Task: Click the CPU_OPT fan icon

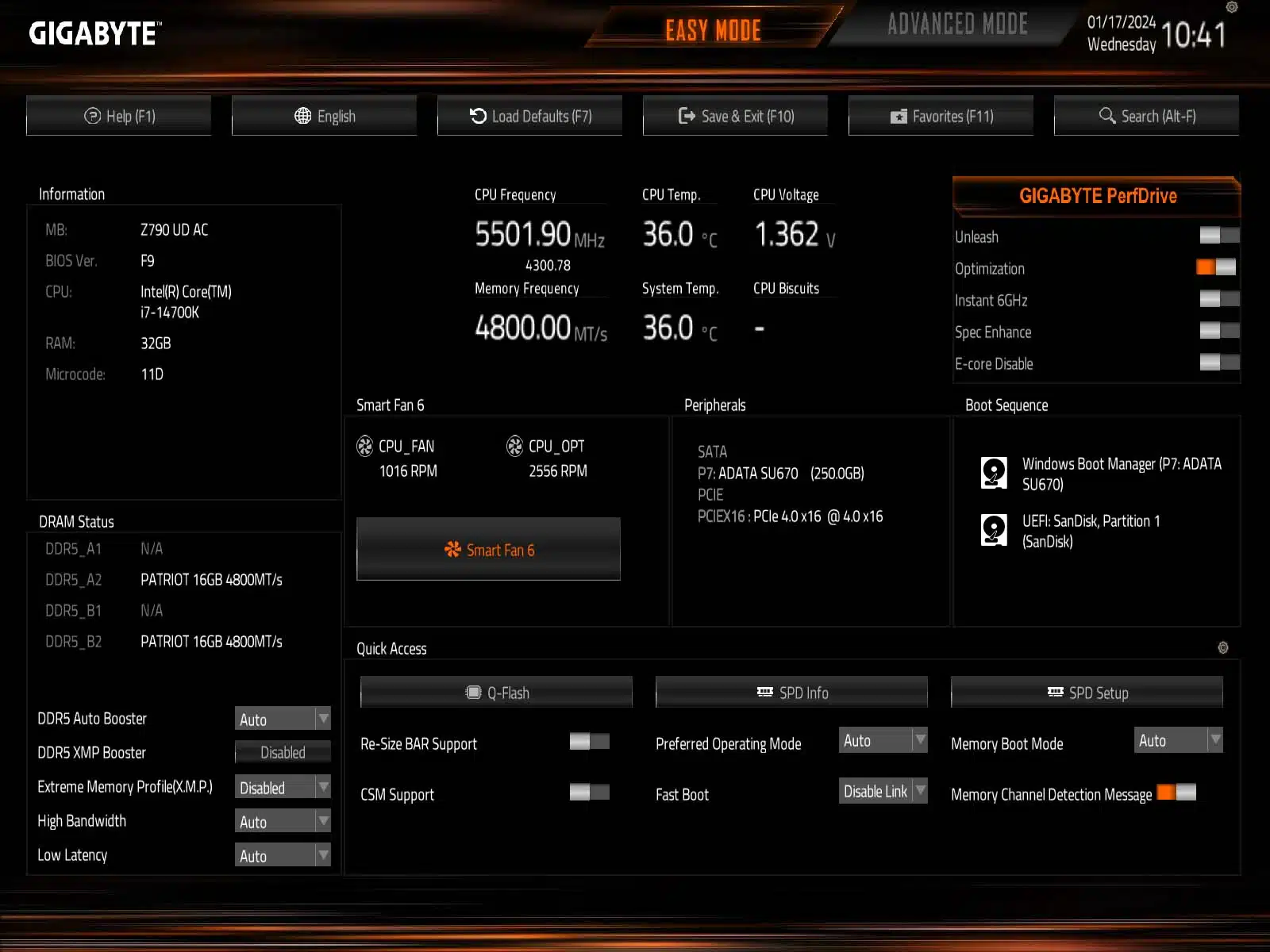Action: click(515, 446)
